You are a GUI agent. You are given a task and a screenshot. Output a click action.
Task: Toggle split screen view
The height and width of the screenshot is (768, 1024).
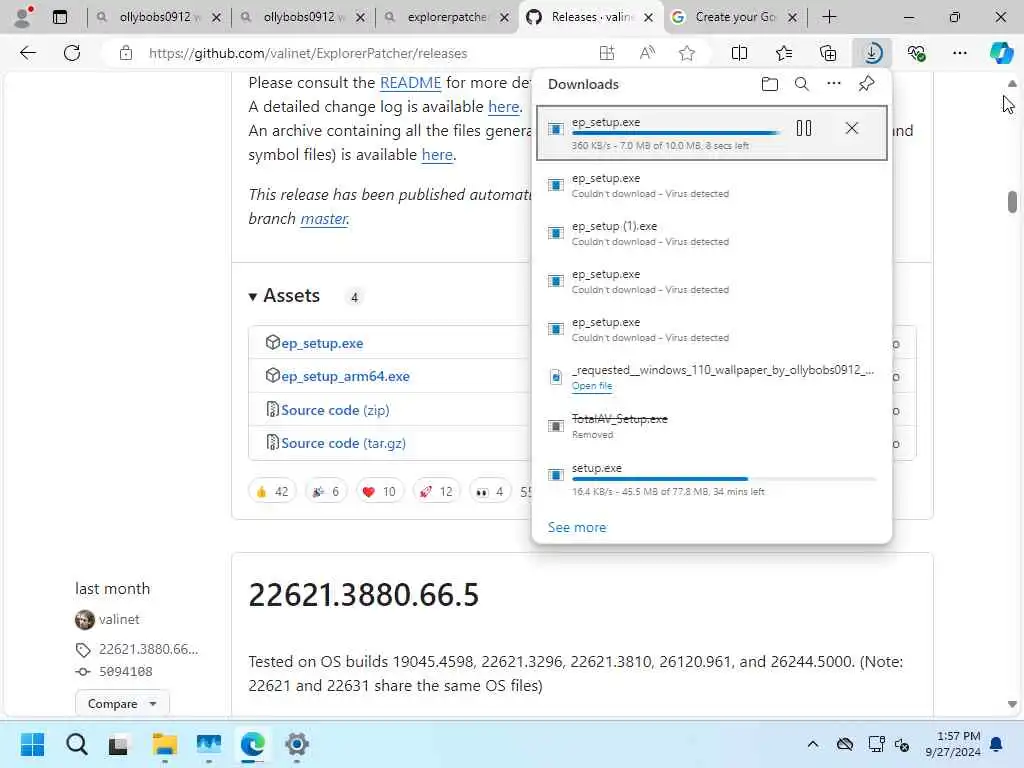click(739, 53)
